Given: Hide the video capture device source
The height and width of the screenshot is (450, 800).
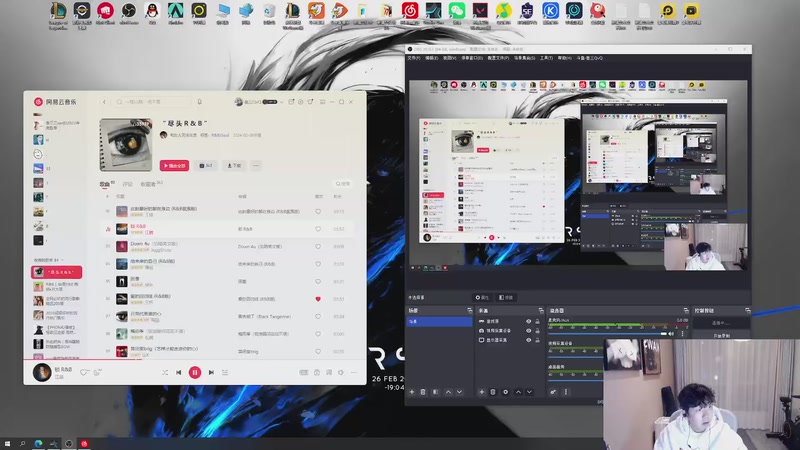Looking at the screenshot, I should 529,331.
